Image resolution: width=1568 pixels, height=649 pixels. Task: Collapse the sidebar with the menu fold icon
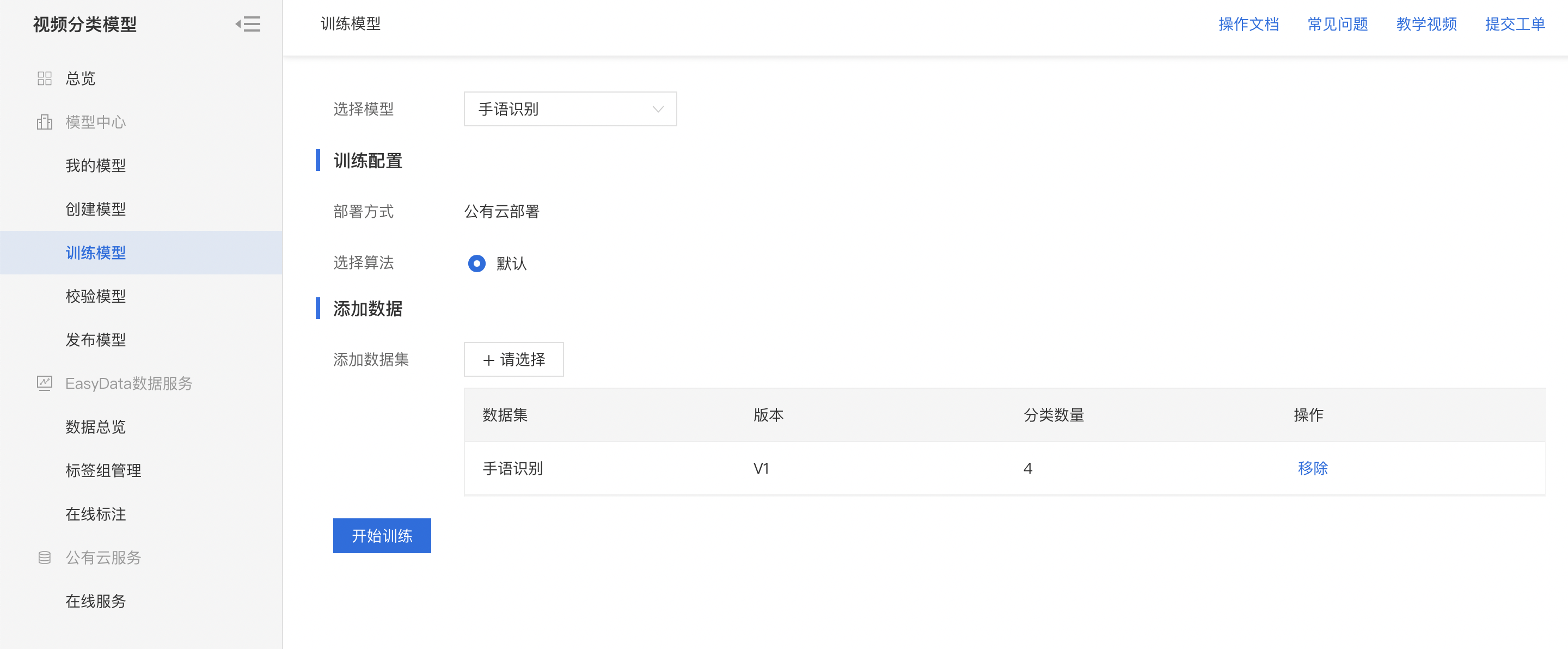click(248, 25)
